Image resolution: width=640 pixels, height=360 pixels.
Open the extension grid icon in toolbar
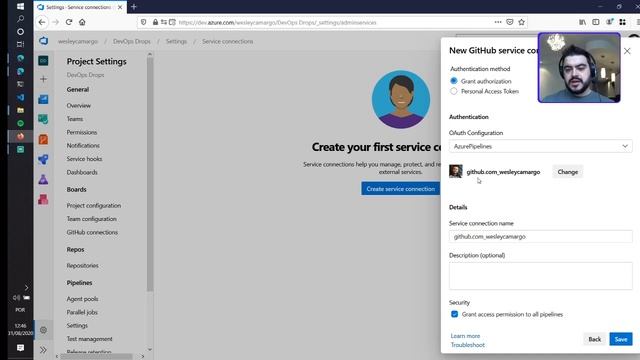(622, 22)
